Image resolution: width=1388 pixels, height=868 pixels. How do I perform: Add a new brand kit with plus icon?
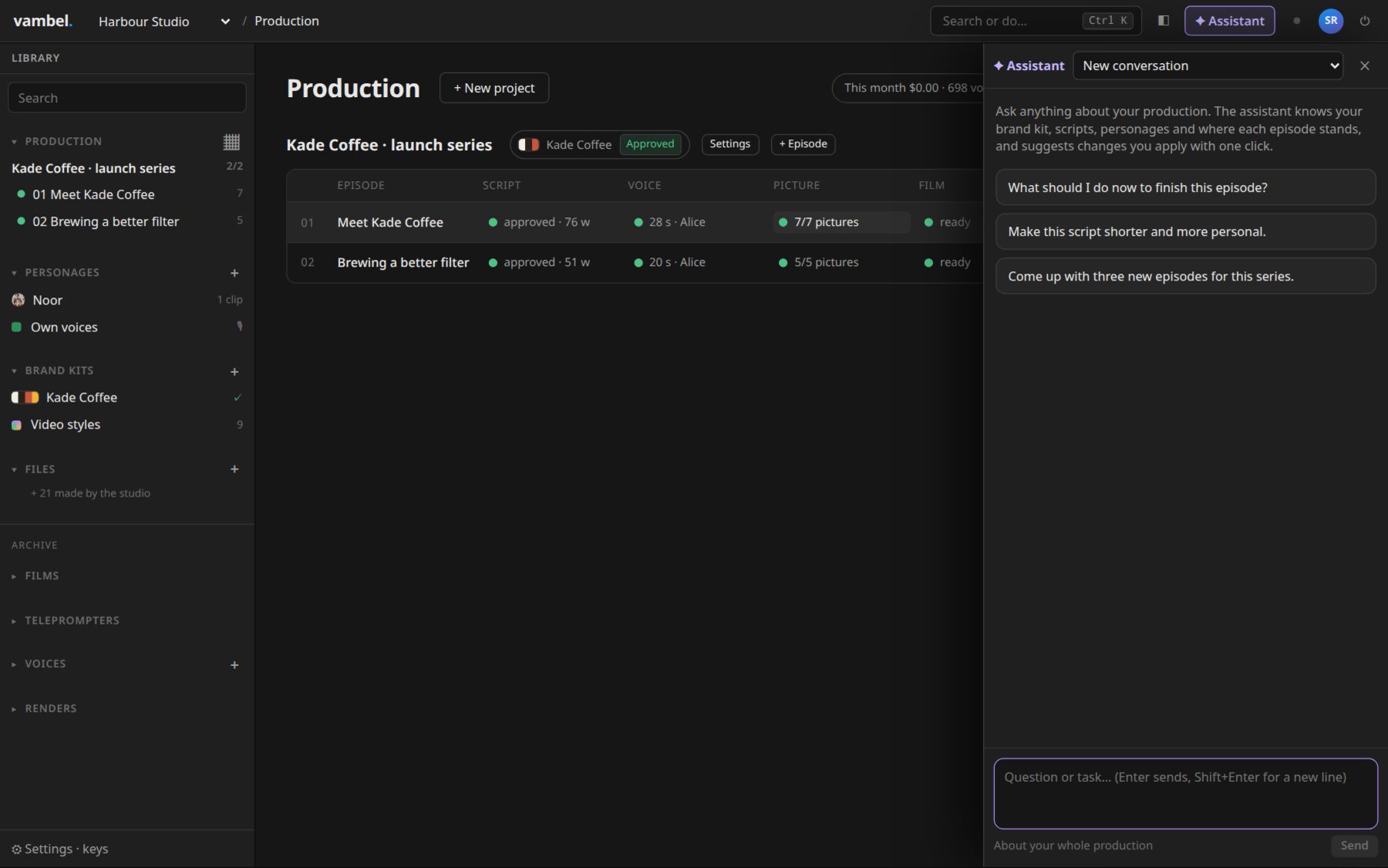point(234,372)
